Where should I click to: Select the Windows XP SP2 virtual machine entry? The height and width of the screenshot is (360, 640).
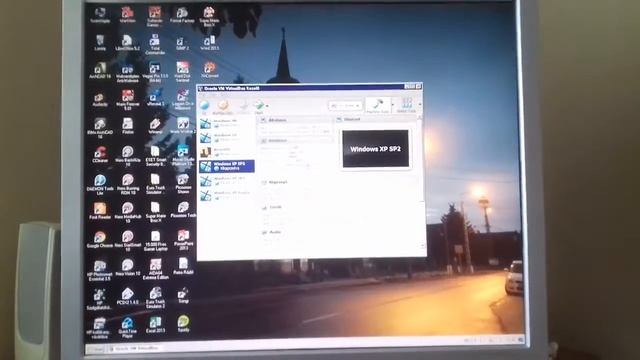point(227,166)
